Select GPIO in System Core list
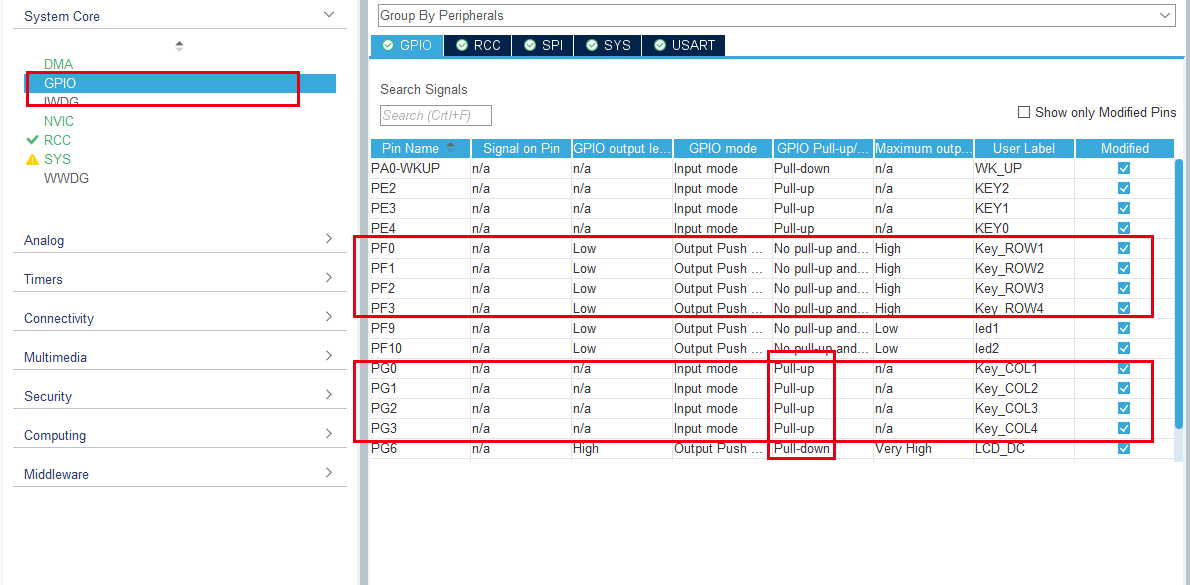This screenshot has height=585, width=1190. tap(181, 83)
